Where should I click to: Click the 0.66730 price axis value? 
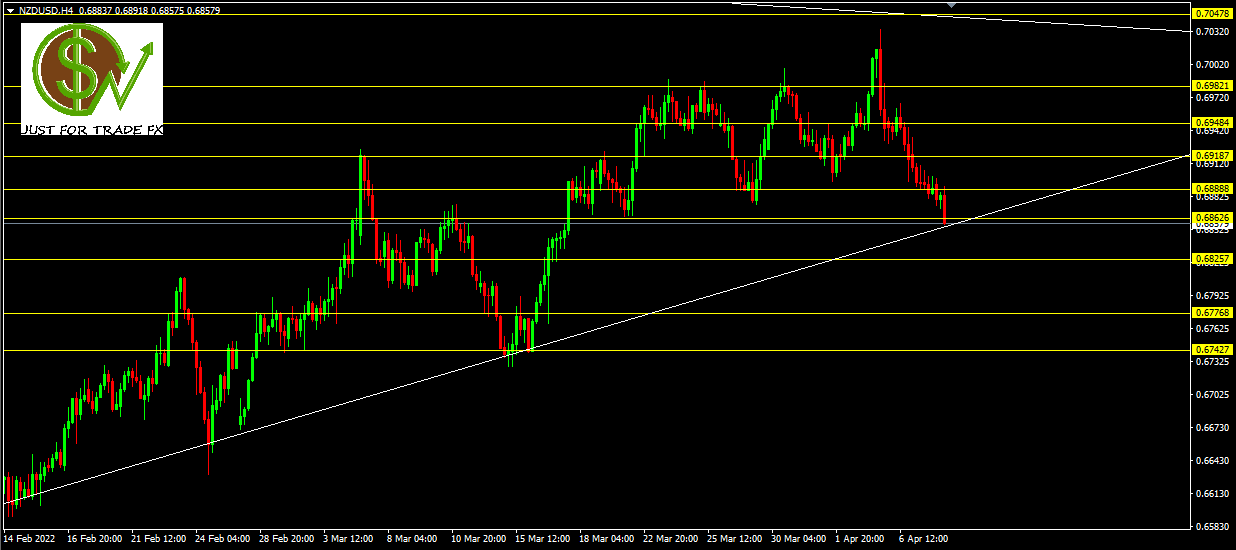tap(1213, 428)
